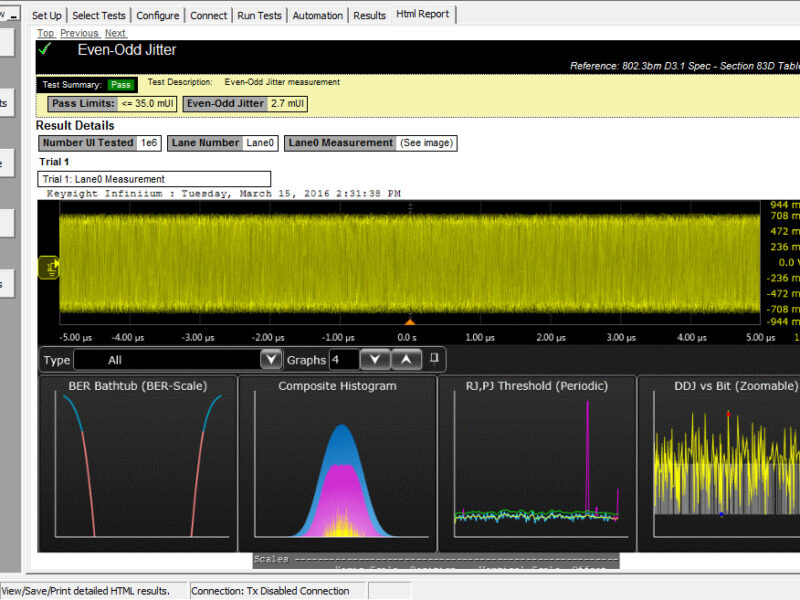This screenshot has width=800, height=600.
Task: Open the BER Bathtub (BER-Scale) graph
Action: [138, 465]
